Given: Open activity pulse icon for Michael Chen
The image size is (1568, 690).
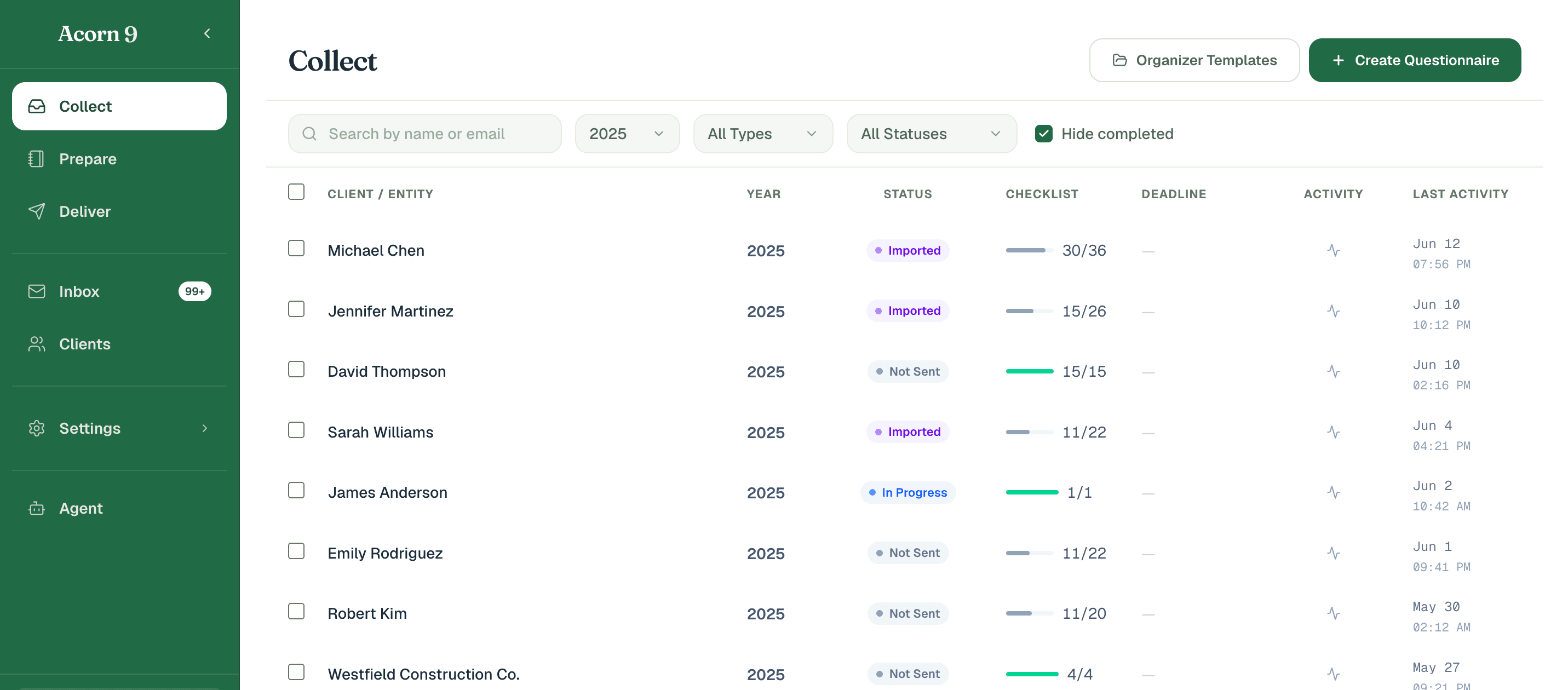Looking at the screenshot, I should pos(1333,250).
